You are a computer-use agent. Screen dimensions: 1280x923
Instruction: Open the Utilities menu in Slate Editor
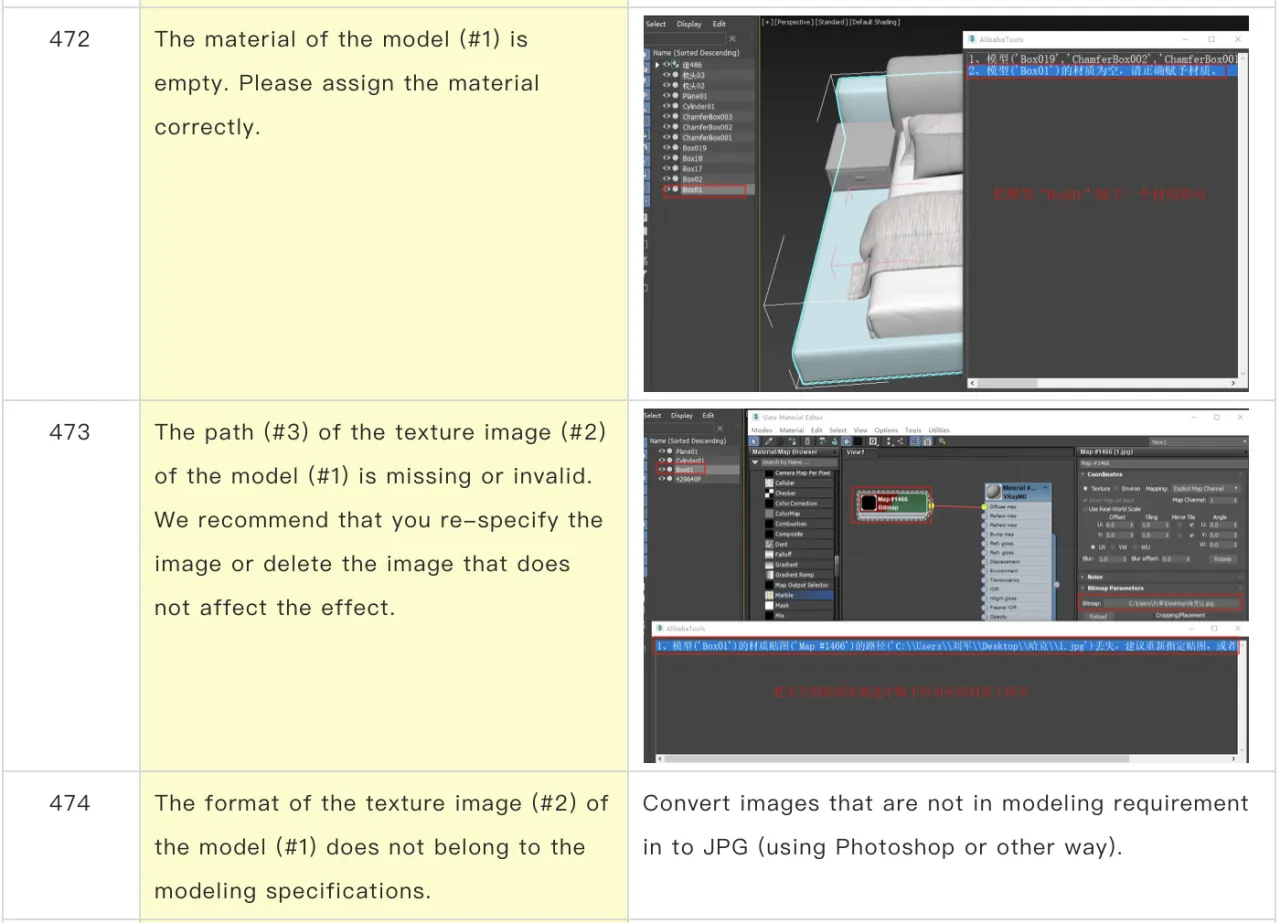pyautogui.click(x=938, y=430)
